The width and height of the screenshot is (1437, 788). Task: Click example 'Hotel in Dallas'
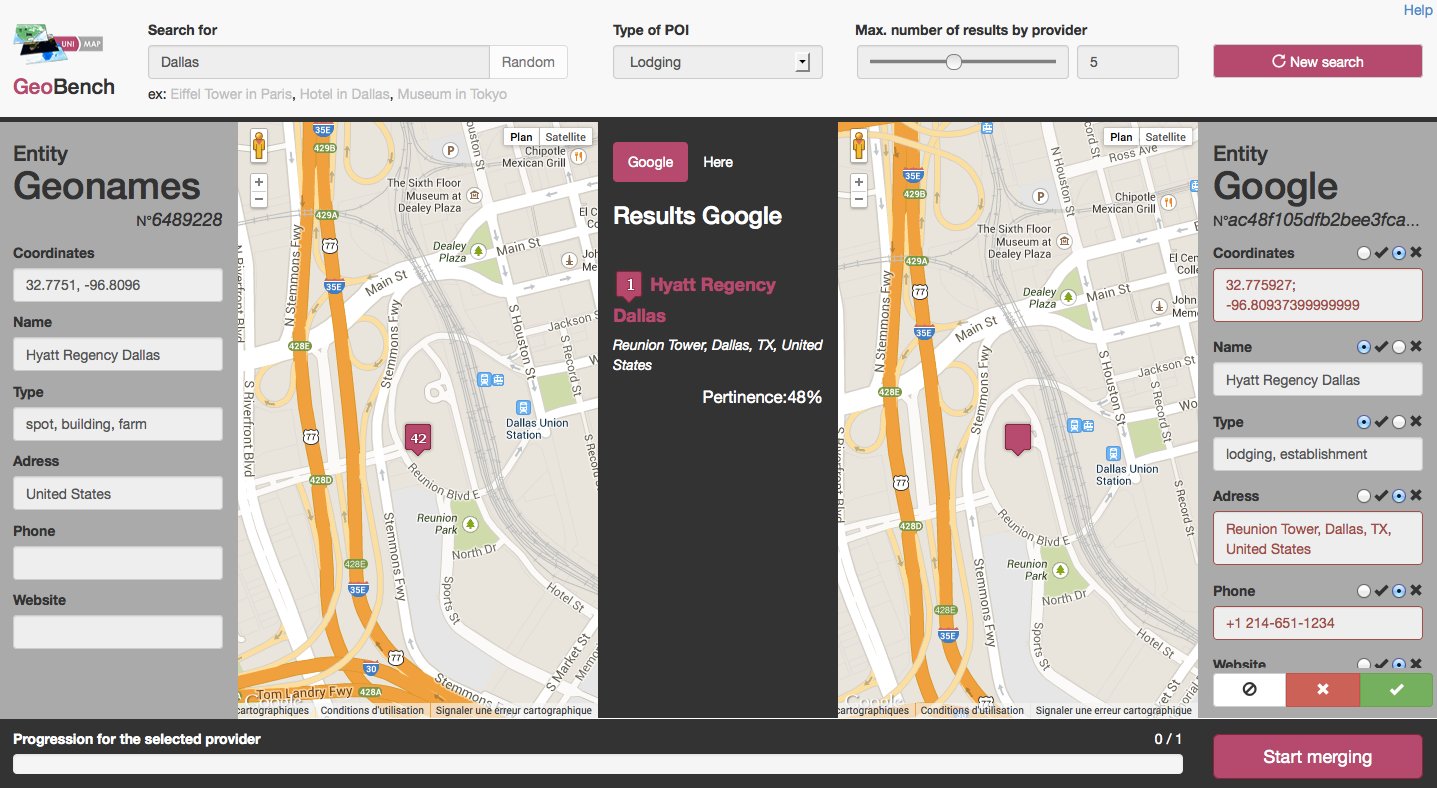point(345,94)
